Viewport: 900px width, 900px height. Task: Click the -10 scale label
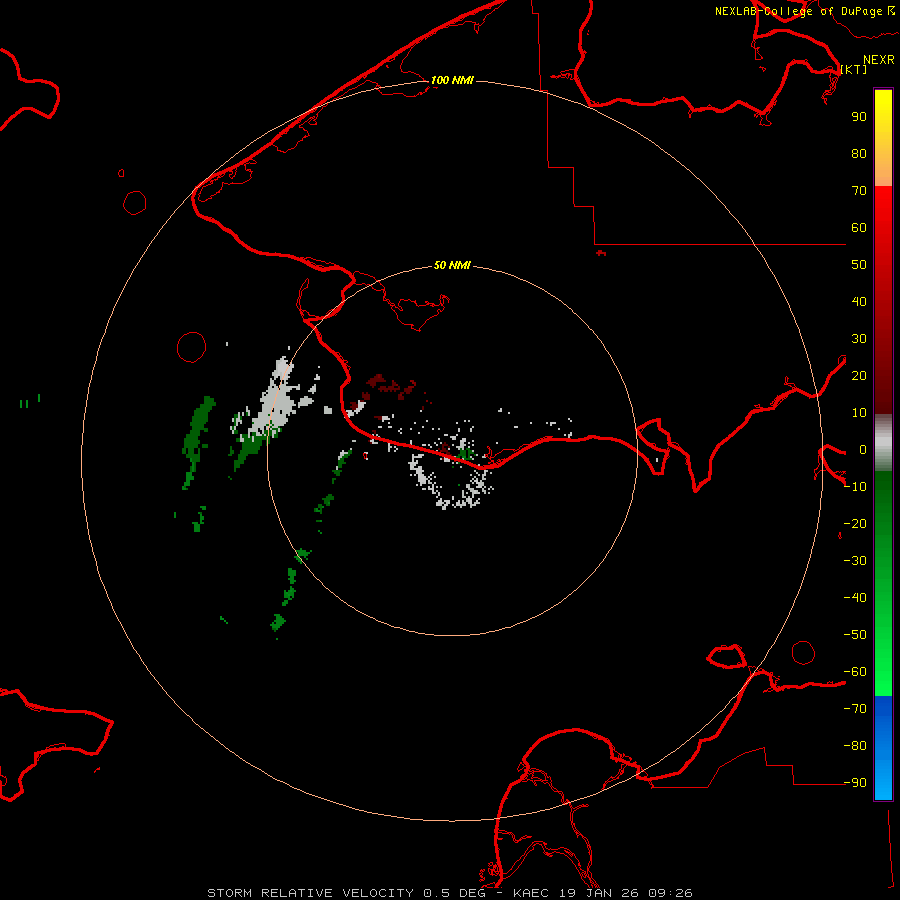[855, 487]
